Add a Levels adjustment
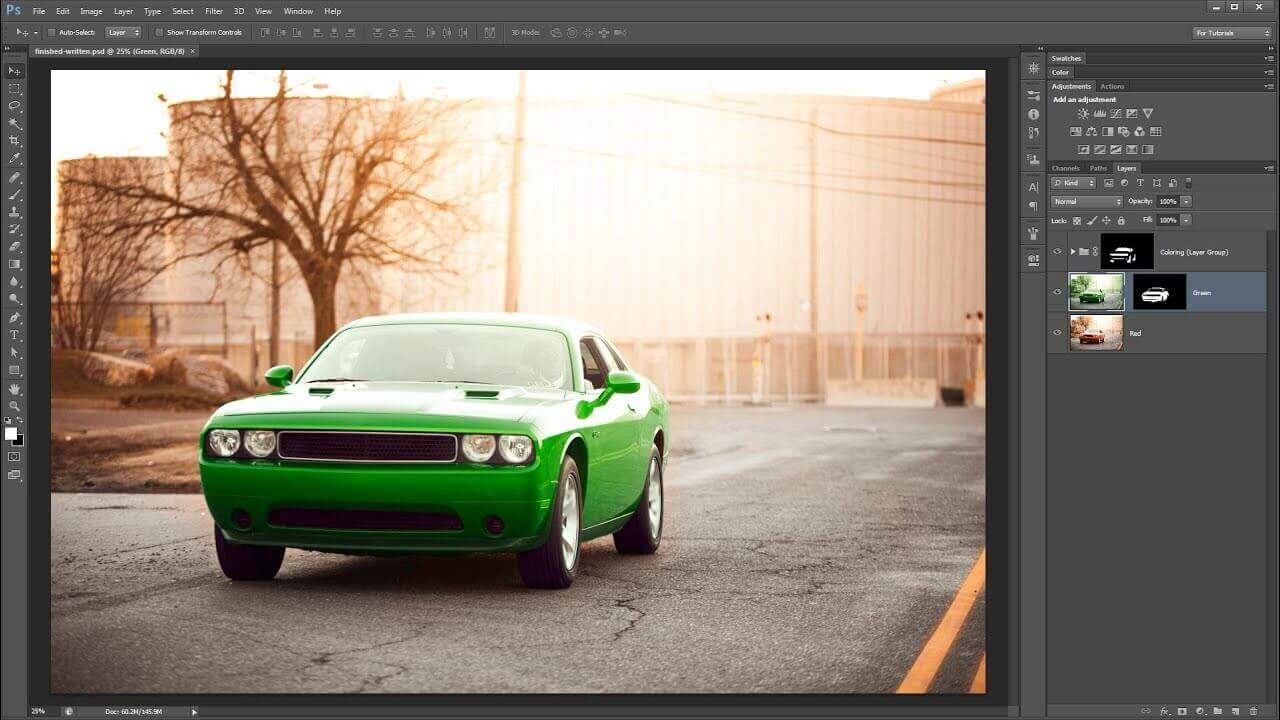The image size is (1280, 720). (1100, 113)
